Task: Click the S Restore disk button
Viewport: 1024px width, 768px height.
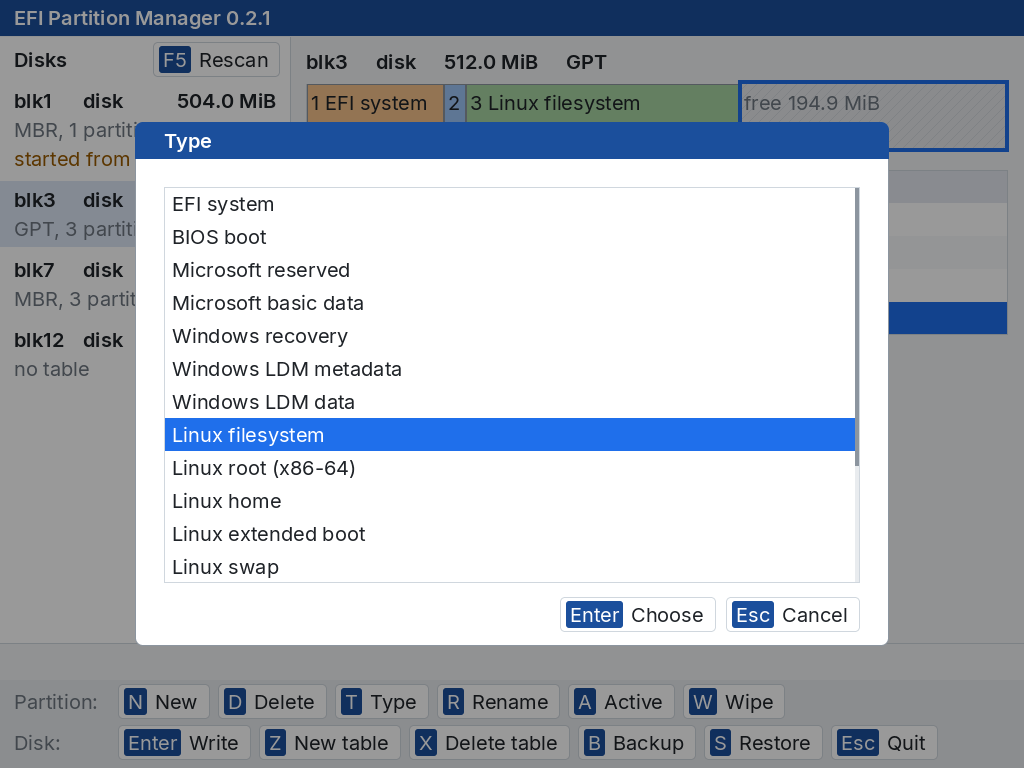Action: click(x=763, y=743)
